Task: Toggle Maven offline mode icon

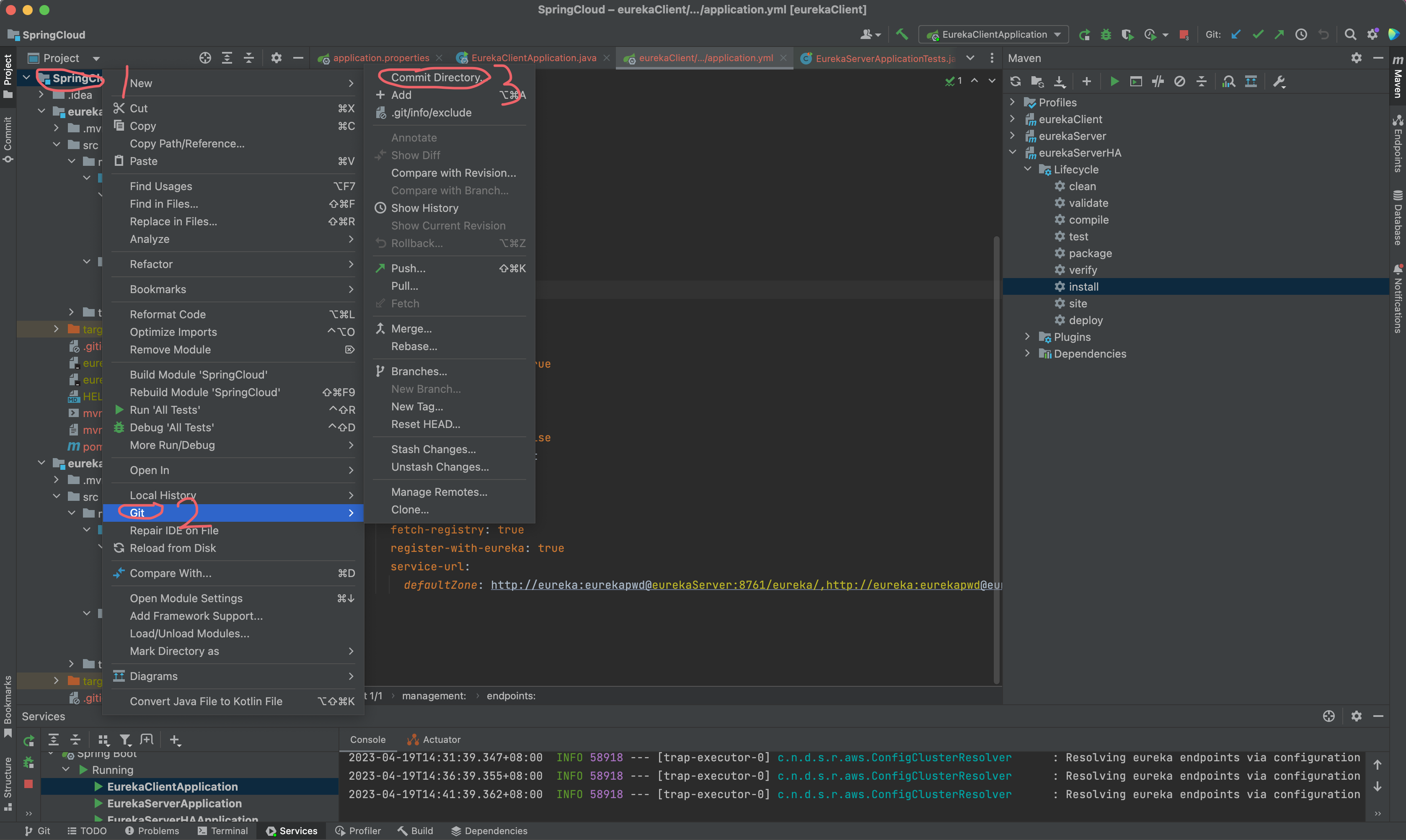Action: pyautogui.click(x=1158, y=82)
